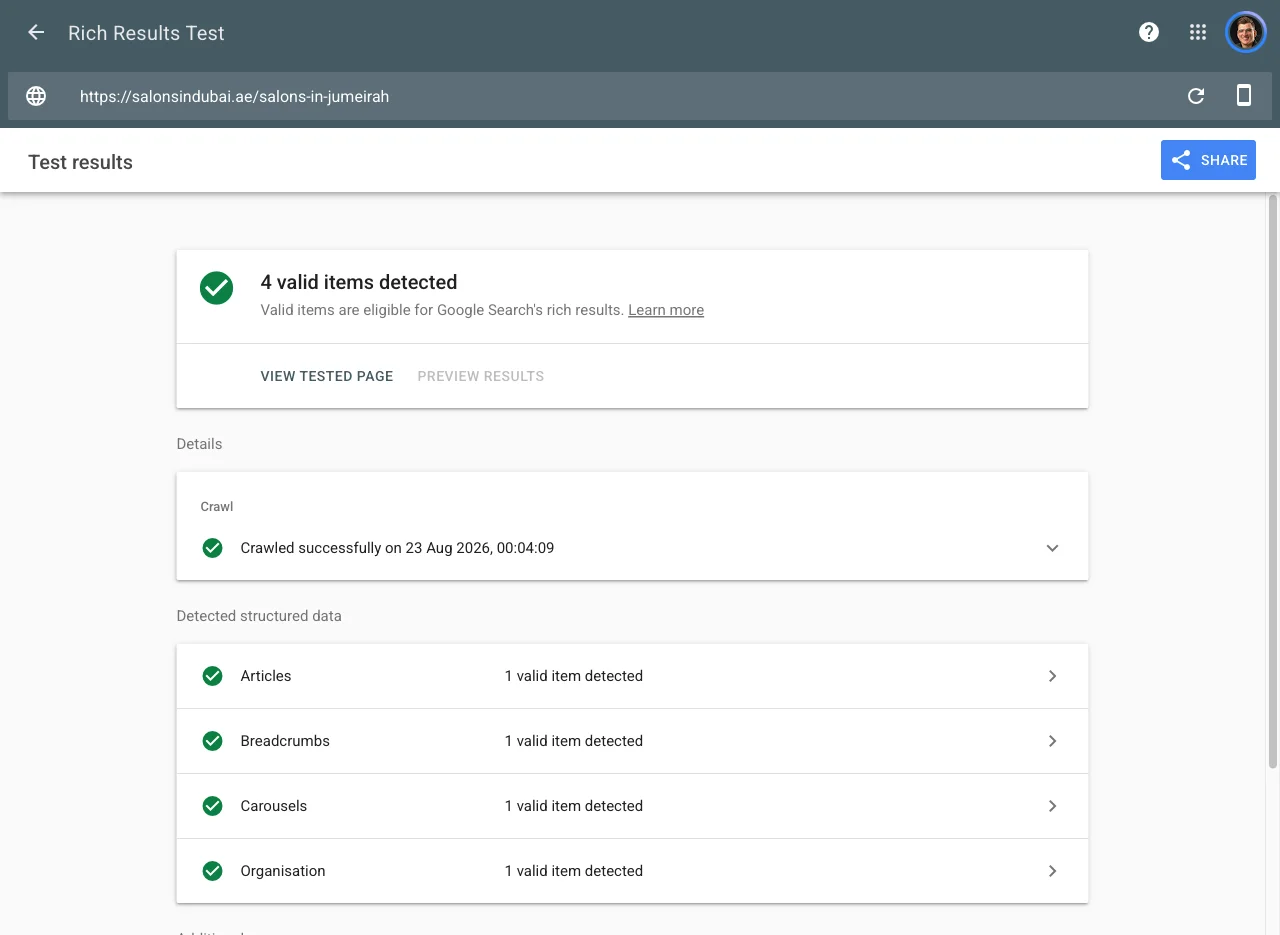1280x935 pixels.
Task: Click the Organisation green check icon
Action: coord(212,871)
